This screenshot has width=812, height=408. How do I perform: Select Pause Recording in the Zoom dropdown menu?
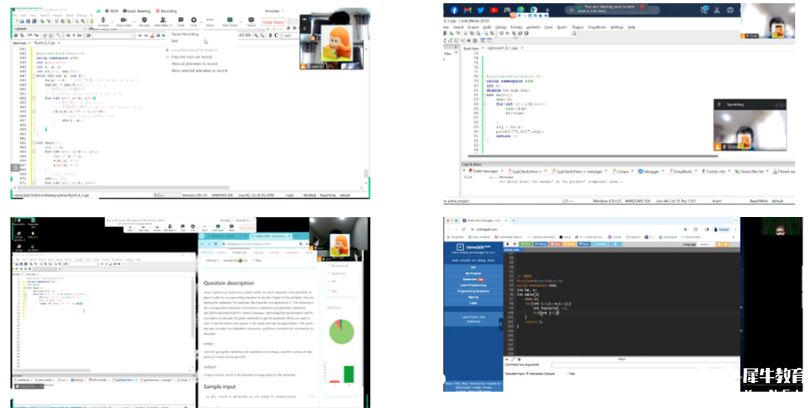click(x=185, y=34)
